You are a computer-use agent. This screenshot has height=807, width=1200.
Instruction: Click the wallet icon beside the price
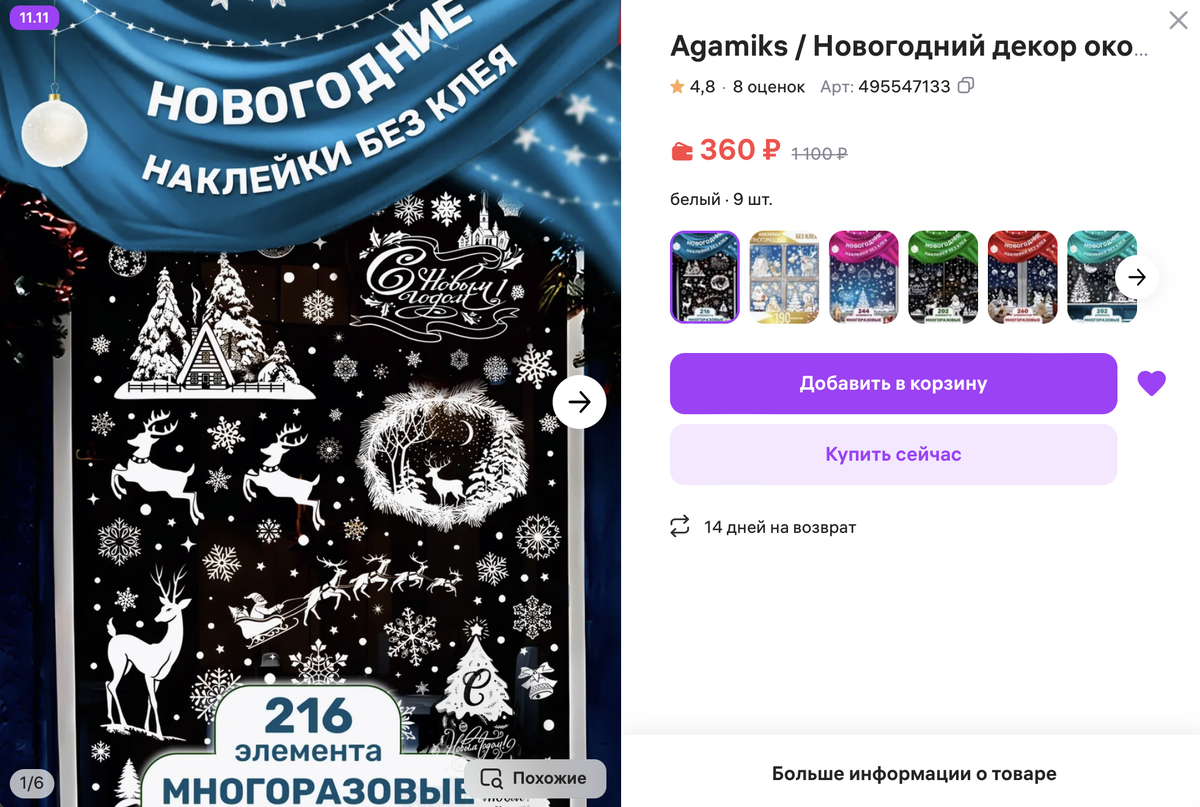pos(681,151)
